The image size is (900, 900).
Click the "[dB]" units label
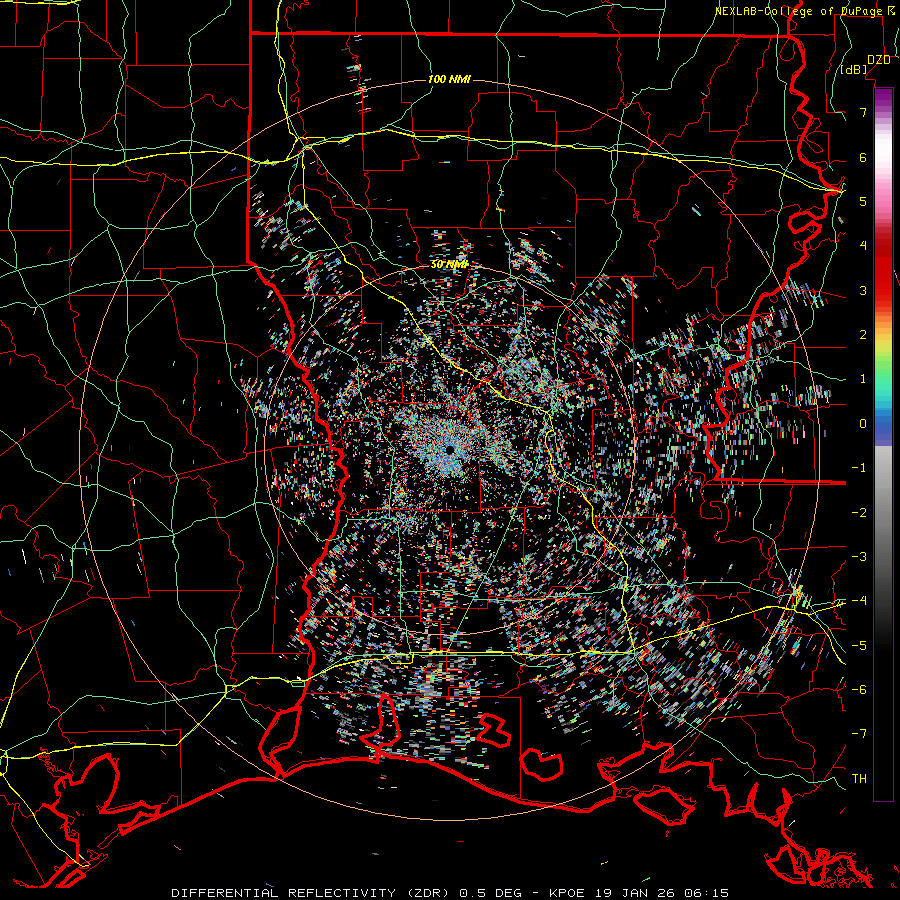pyautogui.click(x=854, y=70)
